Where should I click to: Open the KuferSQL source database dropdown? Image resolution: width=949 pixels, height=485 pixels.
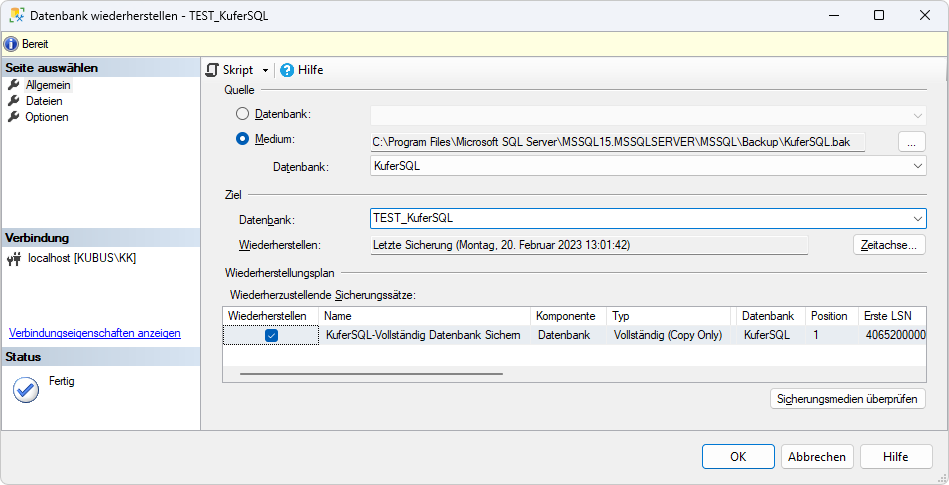(x=648, y=166)
